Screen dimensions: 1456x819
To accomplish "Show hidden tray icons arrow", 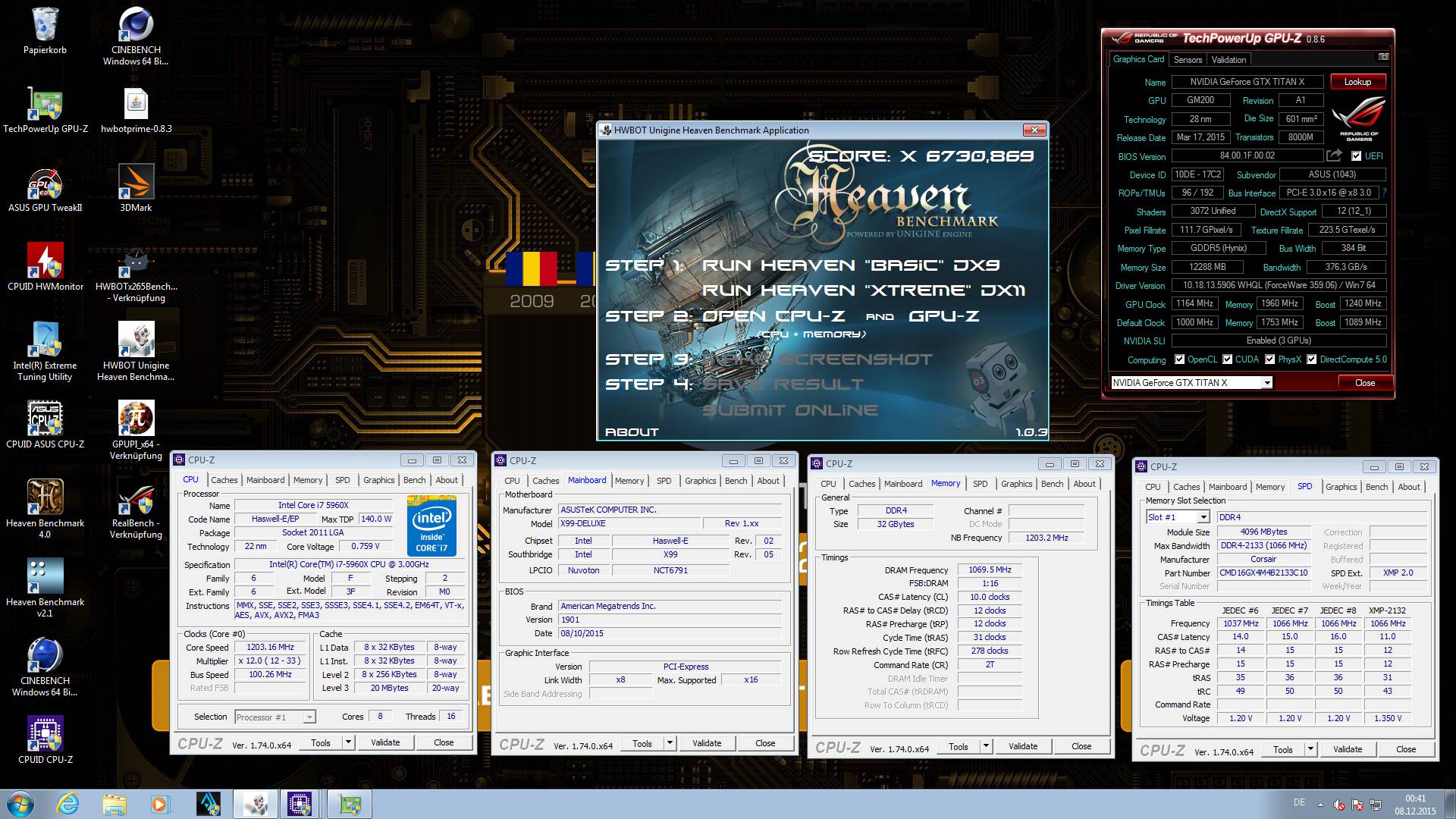I will (x=1320, y=805).
